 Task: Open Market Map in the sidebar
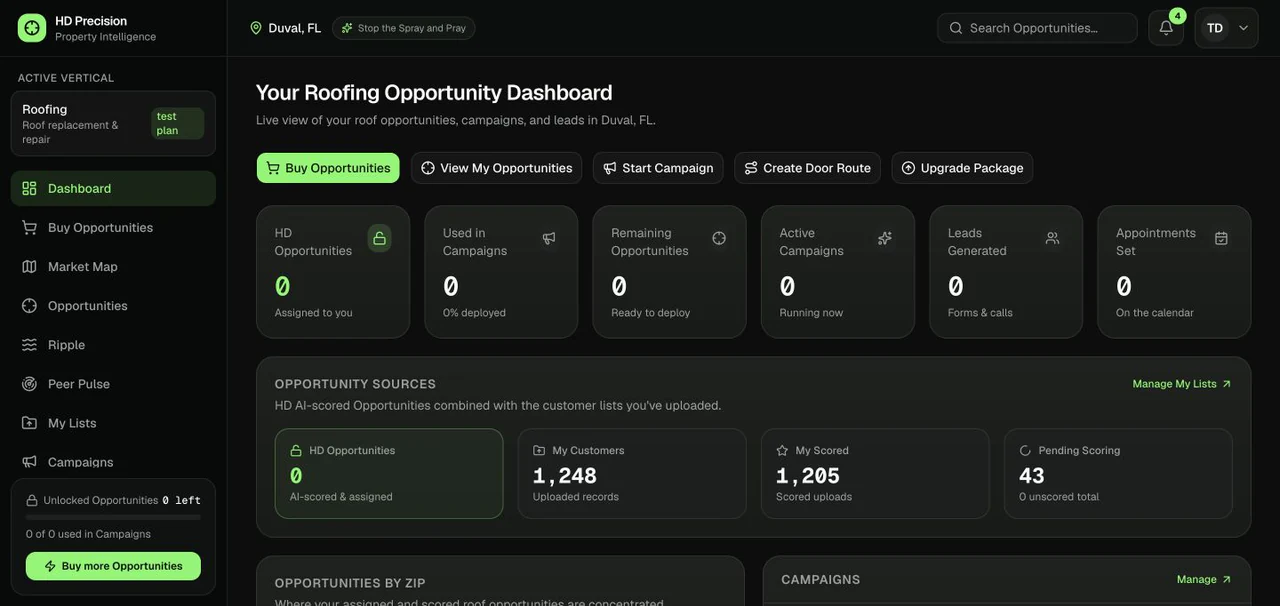[113, 266]
